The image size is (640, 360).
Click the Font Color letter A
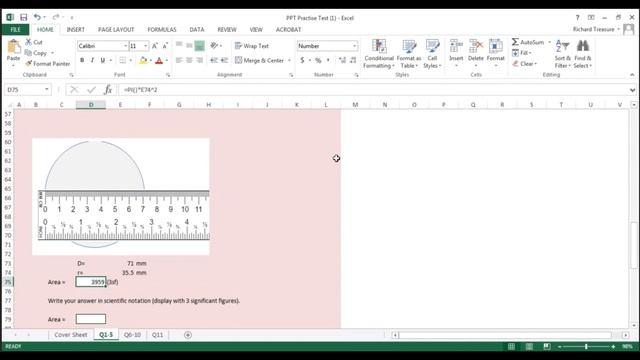(x=159, y=60)
